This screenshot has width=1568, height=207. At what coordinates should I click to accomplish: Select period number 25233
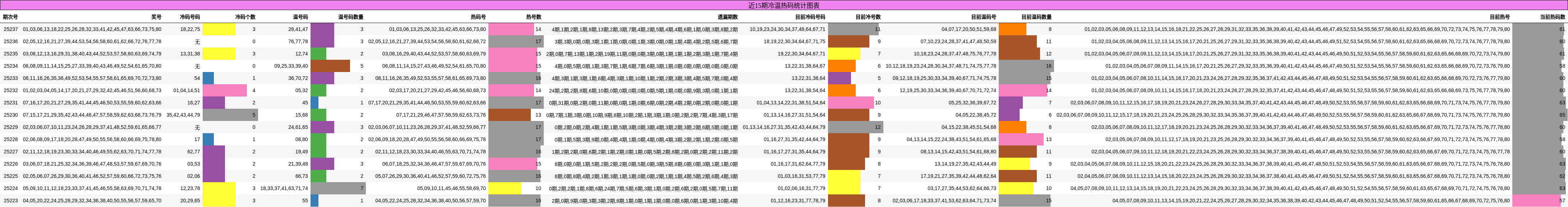(x=11, y=78)
